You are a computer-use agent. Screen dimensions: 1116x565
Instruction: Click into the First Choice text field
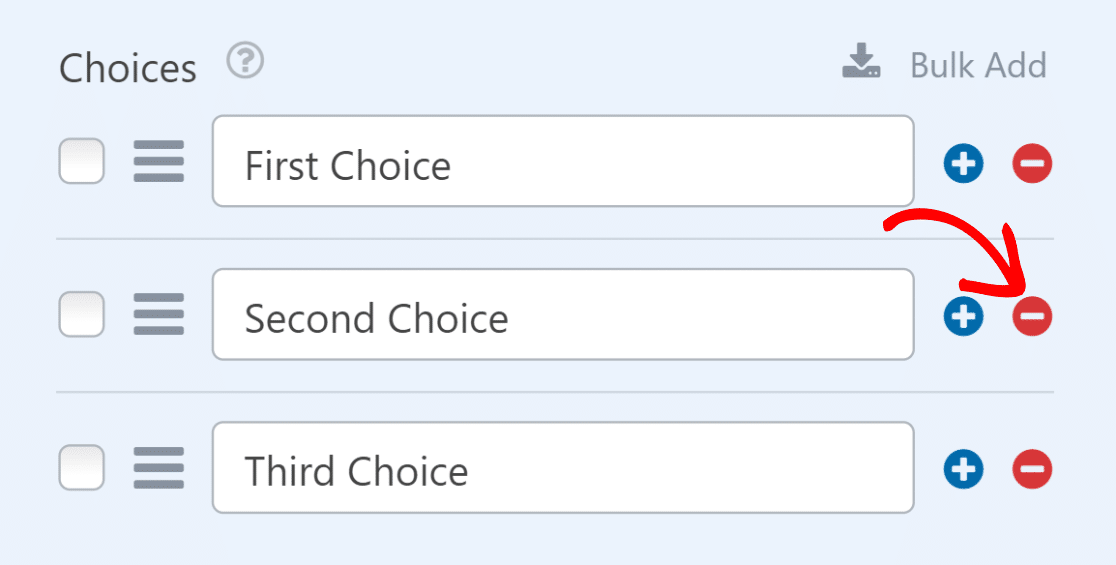[562, 162]
